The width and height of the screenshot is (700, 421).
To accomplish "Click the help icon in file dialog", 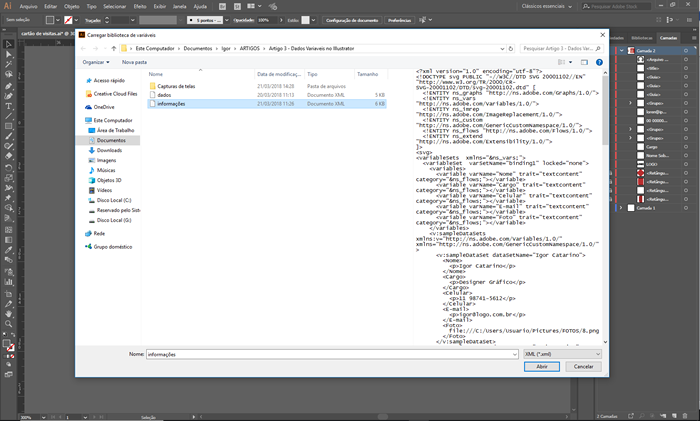I will tap(599, 62).
